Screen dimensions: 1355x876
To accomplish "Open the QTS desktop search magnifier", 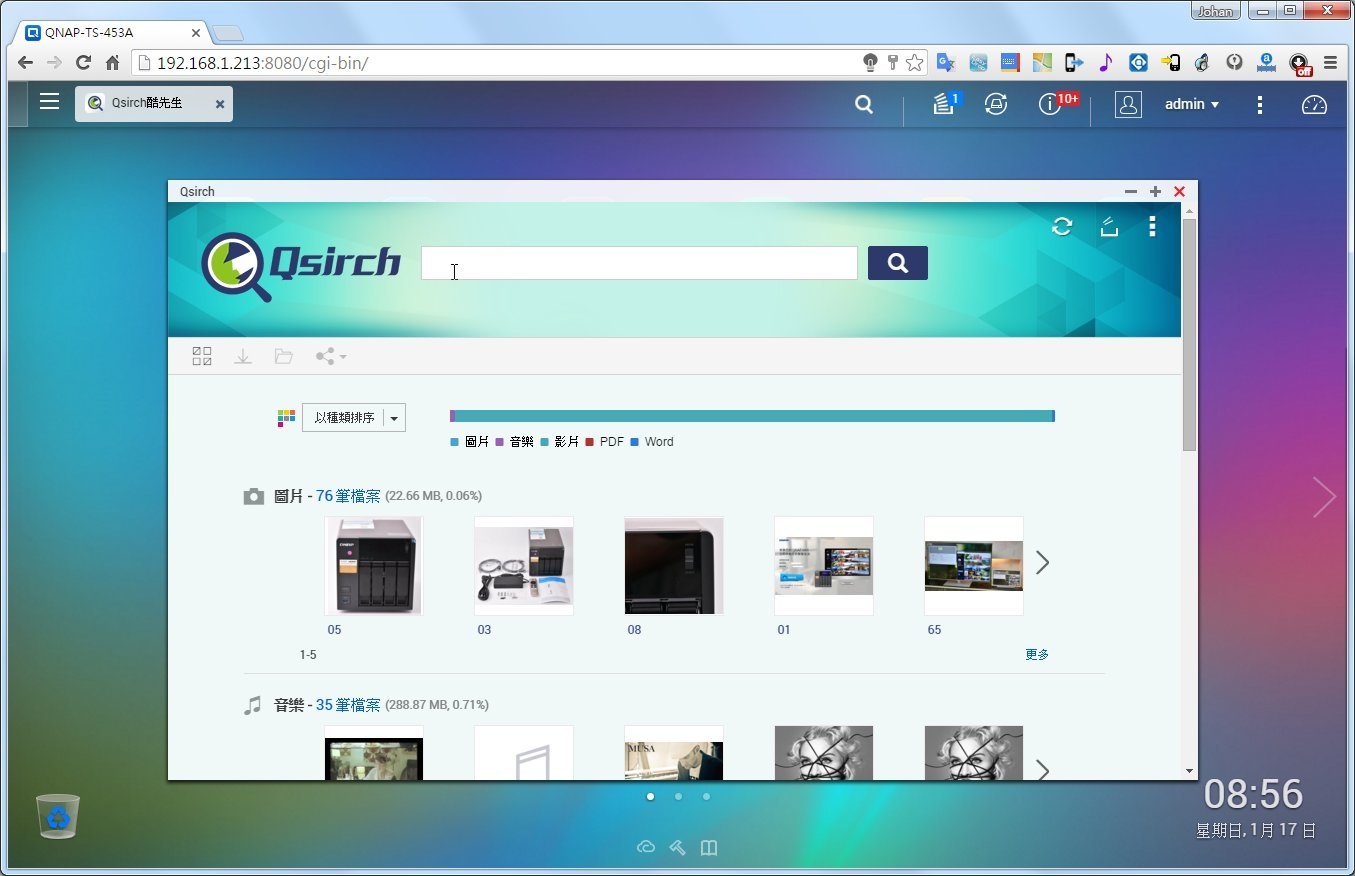I will pyautogui.click(x=864, y=104).
